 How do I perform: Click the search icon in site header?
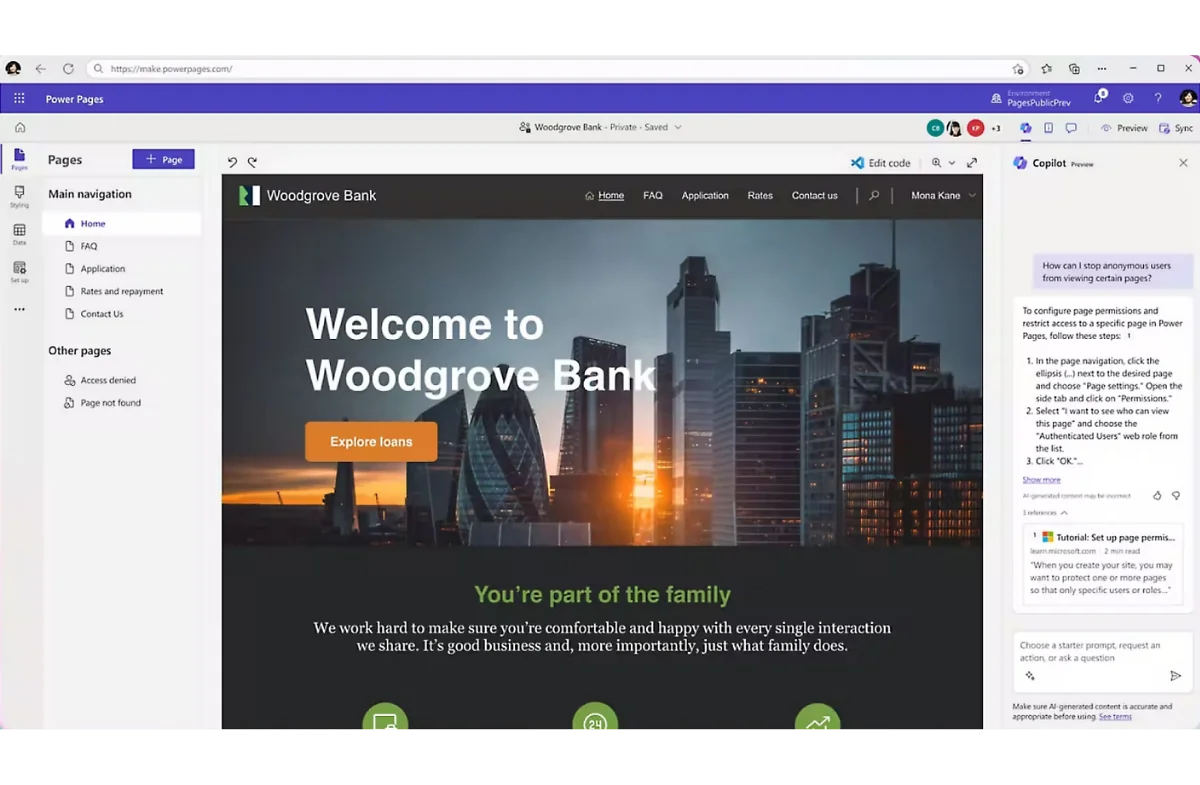click(874, 196)
